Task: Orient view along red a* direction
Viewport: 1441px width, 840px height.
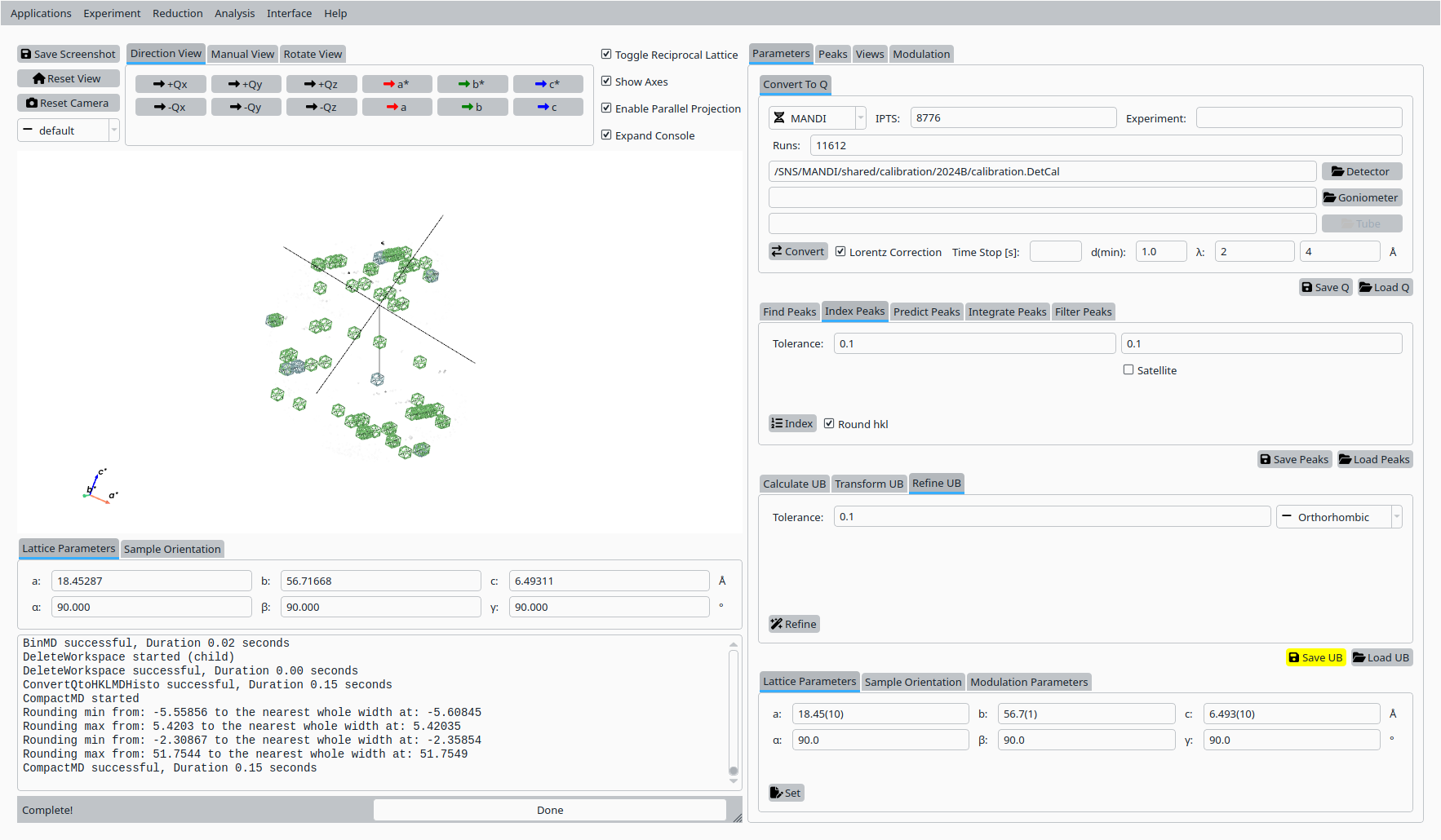Action: tap(397, 84)
